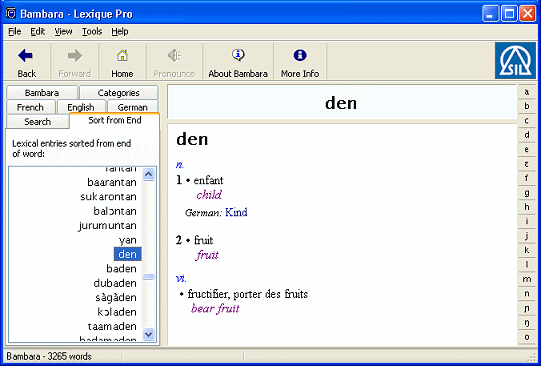Image resolution: width=541 pixels, height=366 pixels.
Task: Select the entry taamaden
Action: pyautogui.click(x=112, y=326)
